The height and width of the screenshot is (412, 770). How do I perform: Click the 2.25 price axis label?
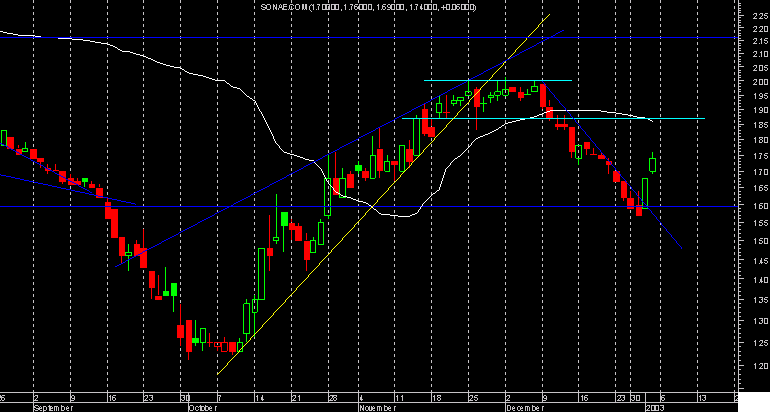(x=760, y=16)
